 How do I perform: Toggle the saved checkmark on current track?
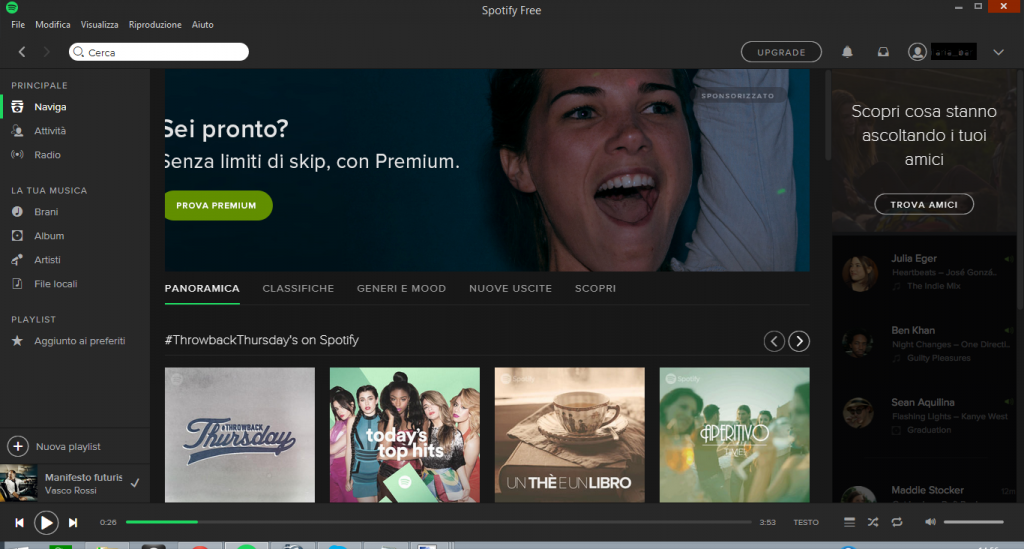coord(135,484)
